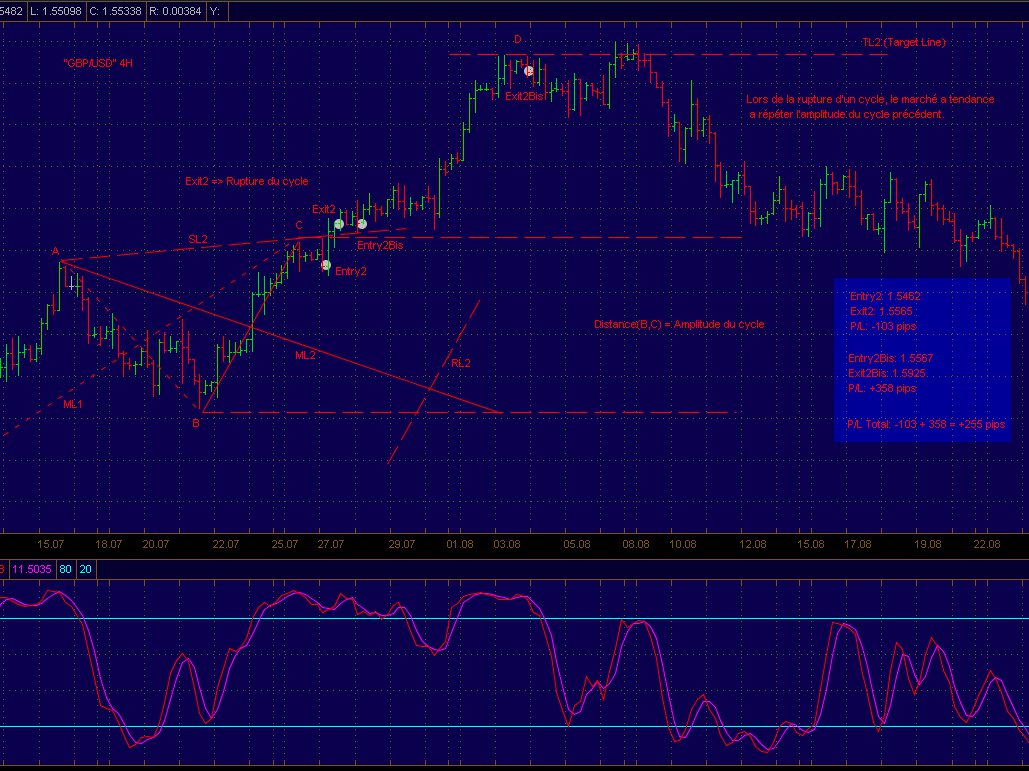This screenshot has width=1029, height=771.
Task: Click the 01.08 date on time axis
Action: point(460,544)
